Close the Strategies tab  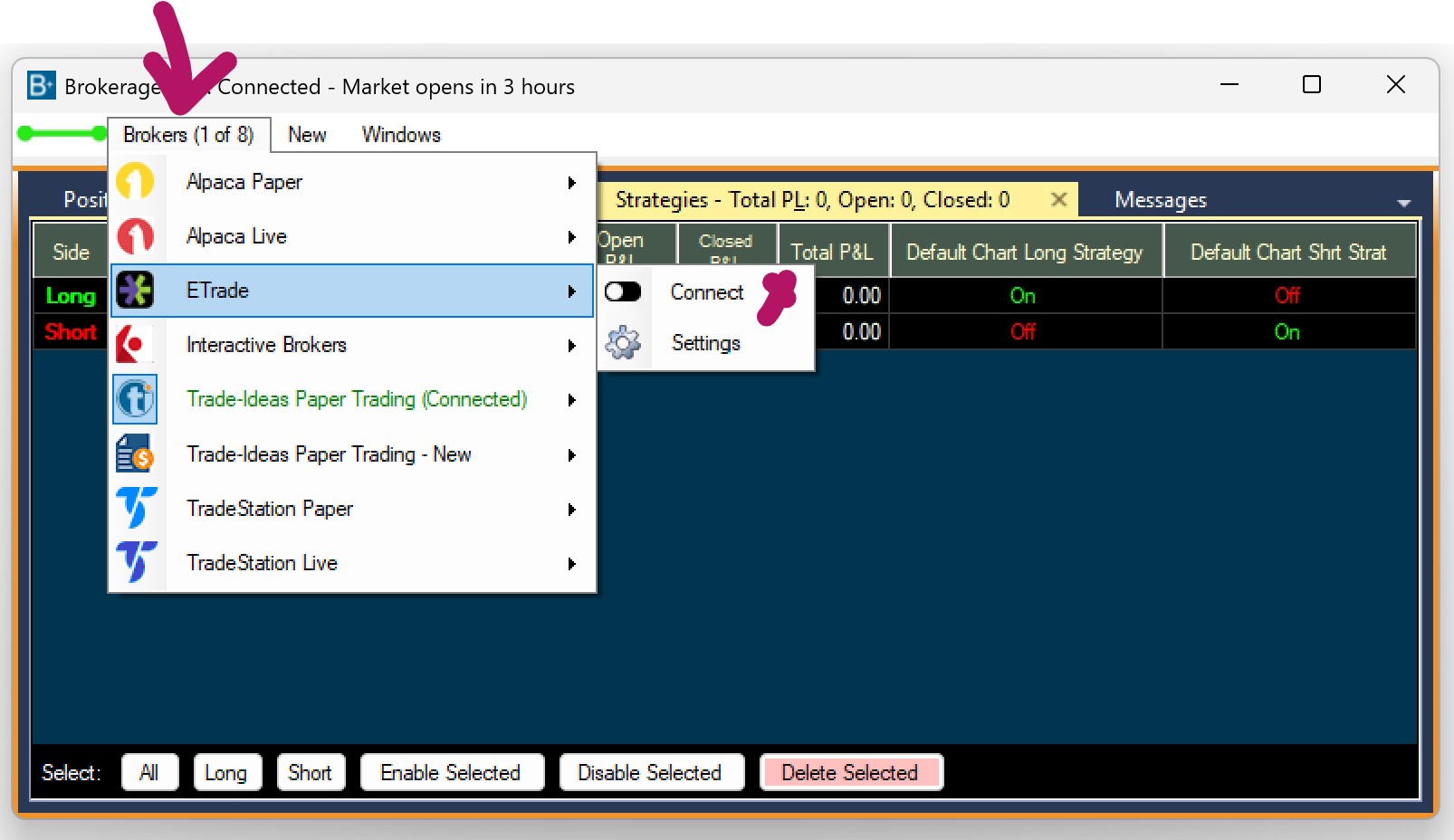[1058, 199]
